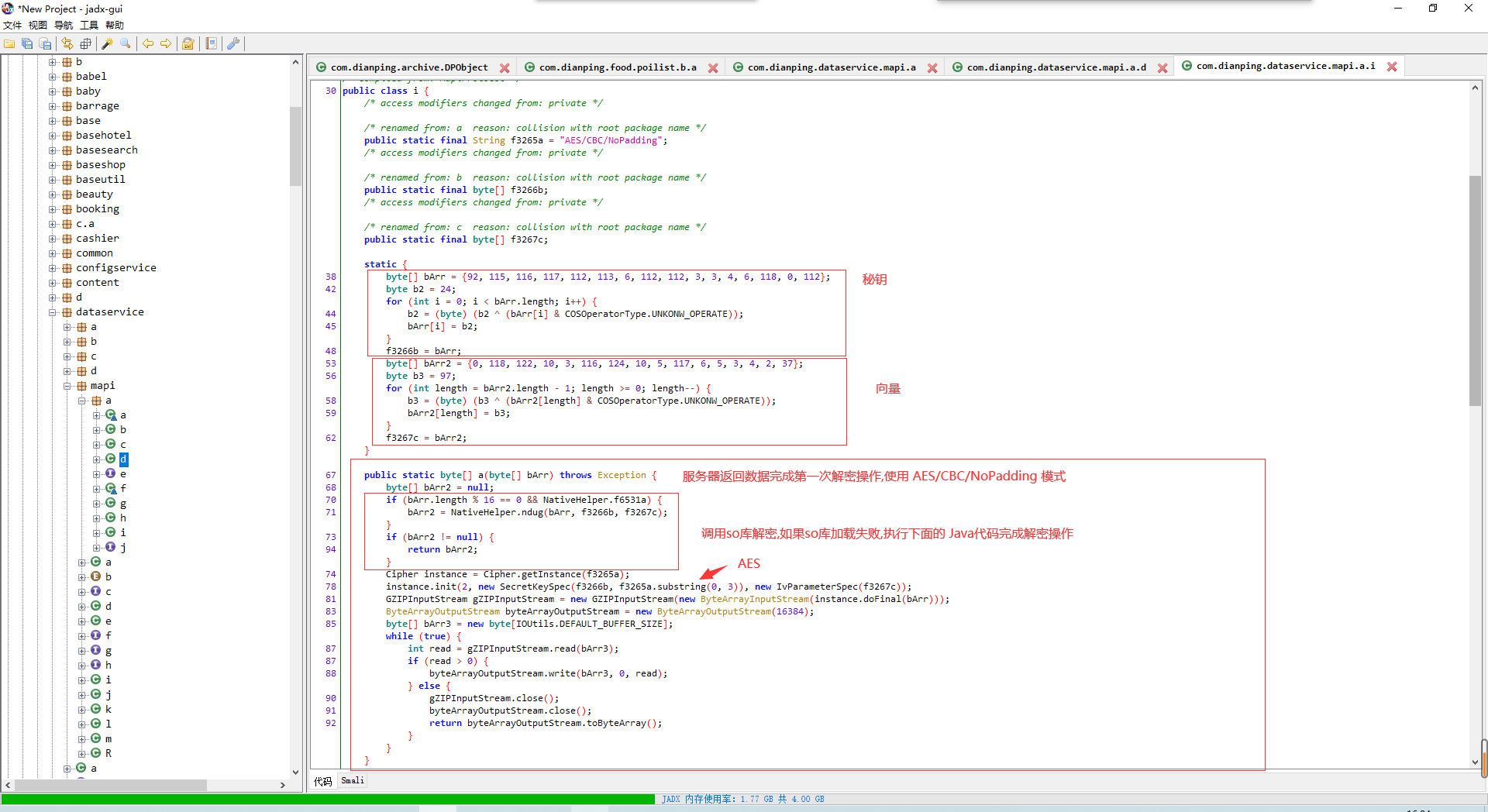
Task: Expand the common package node
Action: [x=53, y=253]
